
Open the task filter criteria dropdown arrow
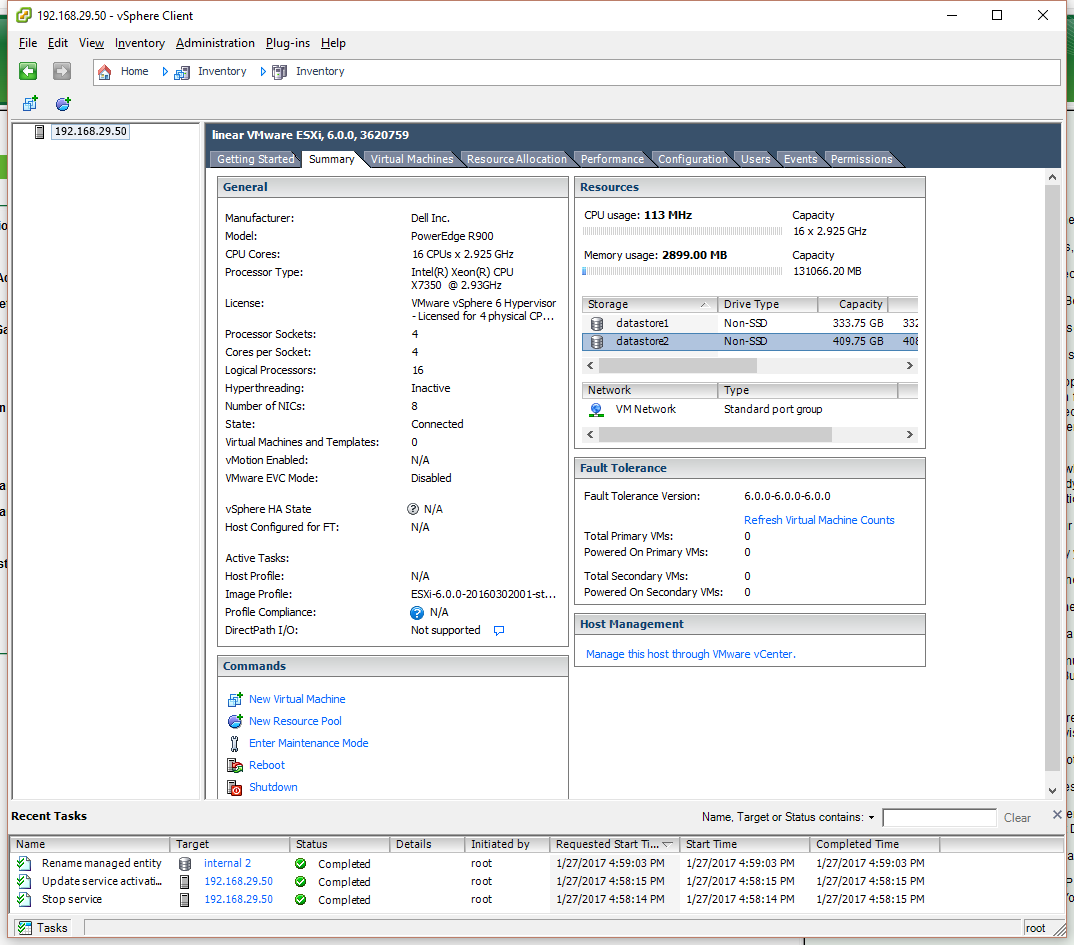coord(871,818)
